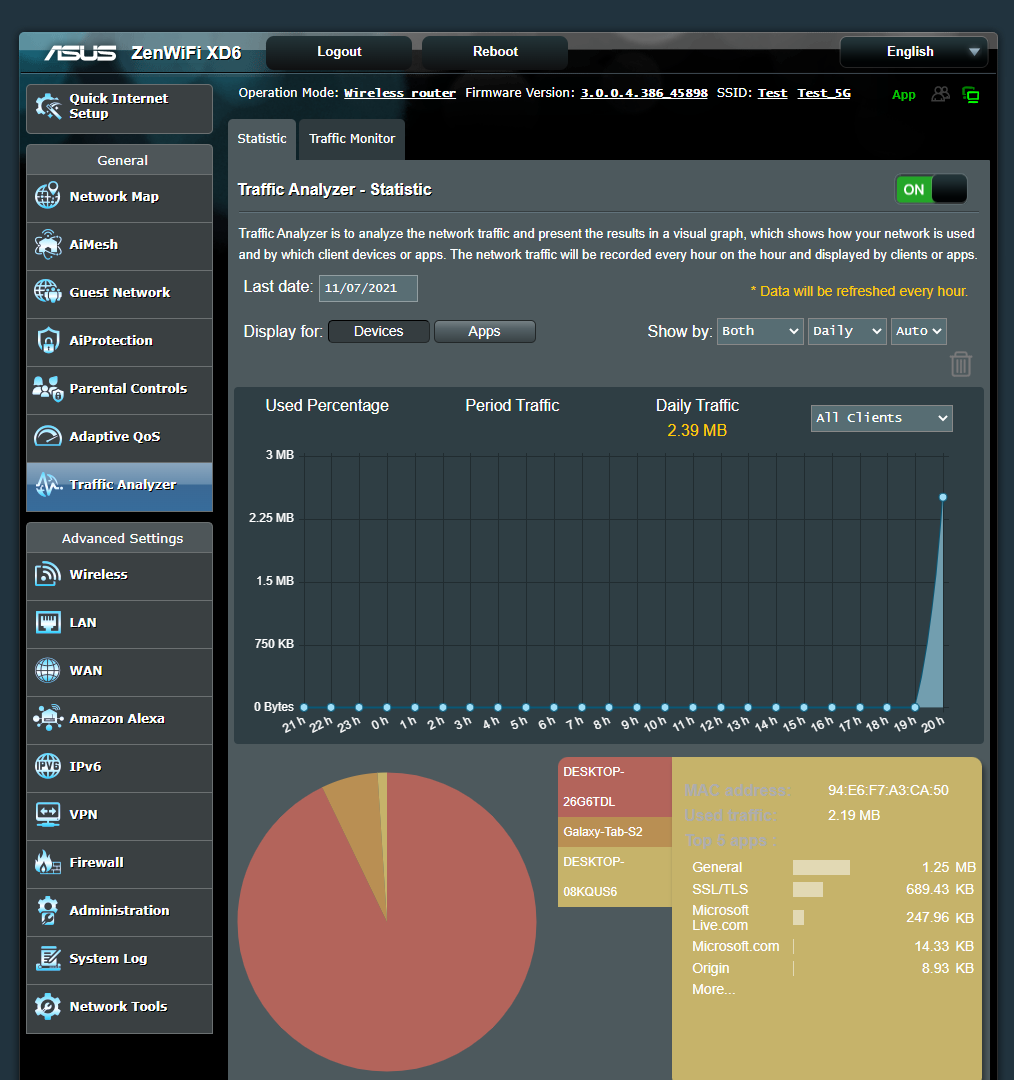Click the trash can delete data icon
Screen dimensions: 1014x1080
point(961,364)
